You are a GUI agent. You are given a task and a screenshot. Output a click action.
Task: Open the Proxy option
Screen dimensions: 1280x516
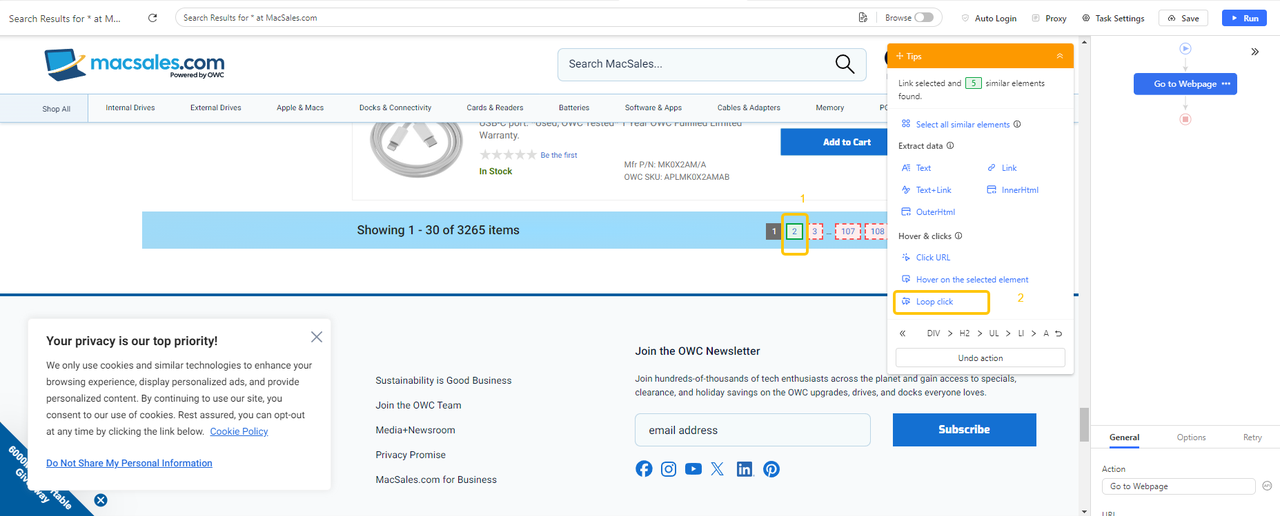coord(1049,18)
